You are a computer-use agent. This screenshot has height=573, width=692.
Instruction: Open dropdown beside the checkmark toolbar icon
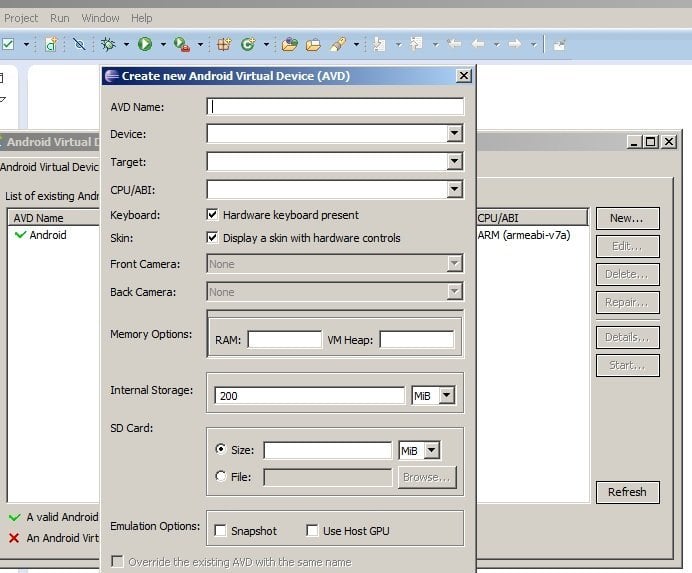pyautogui.click(x=26, y=45)
